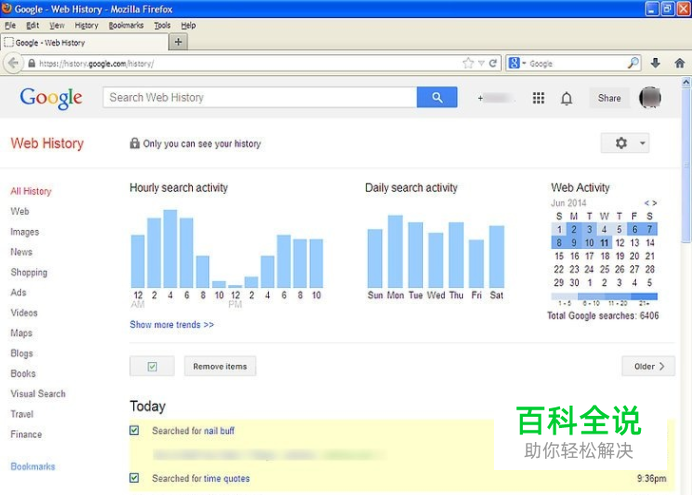
Task: Click the scrollbar up arrow
Action: tap(686, 82)
